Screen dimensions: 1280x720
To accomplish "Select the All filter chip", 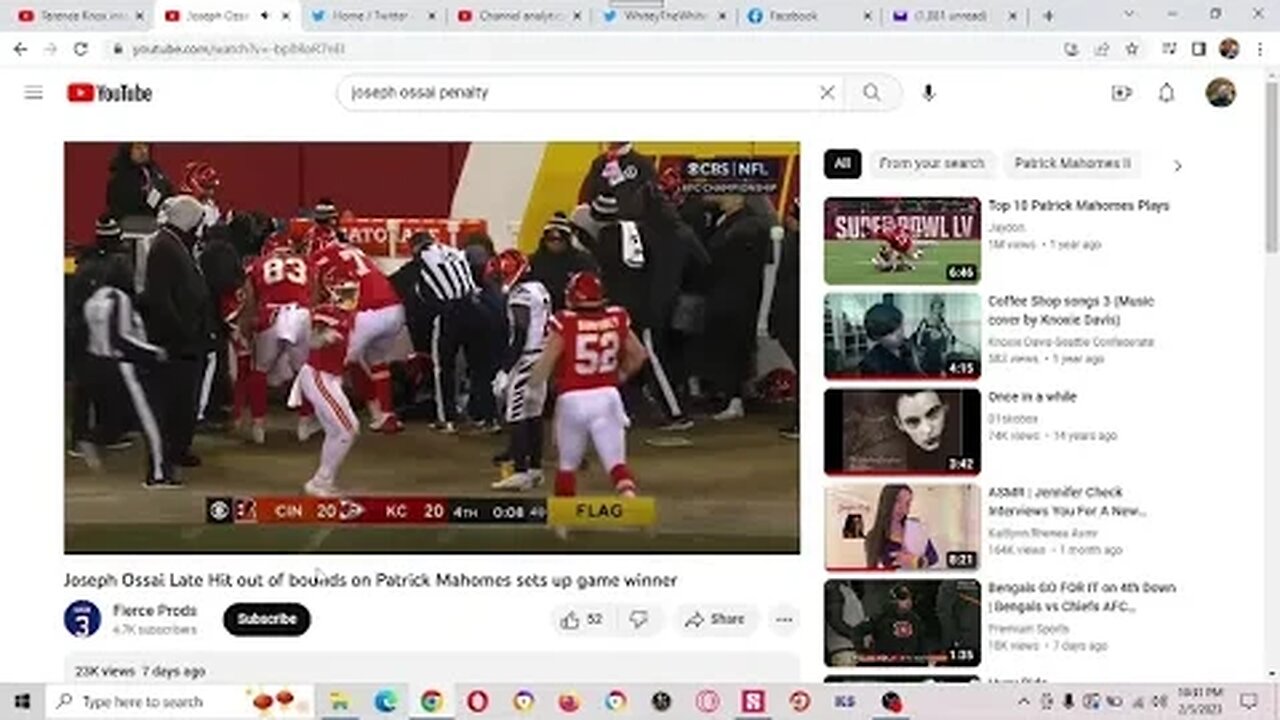I will [842, 163].
